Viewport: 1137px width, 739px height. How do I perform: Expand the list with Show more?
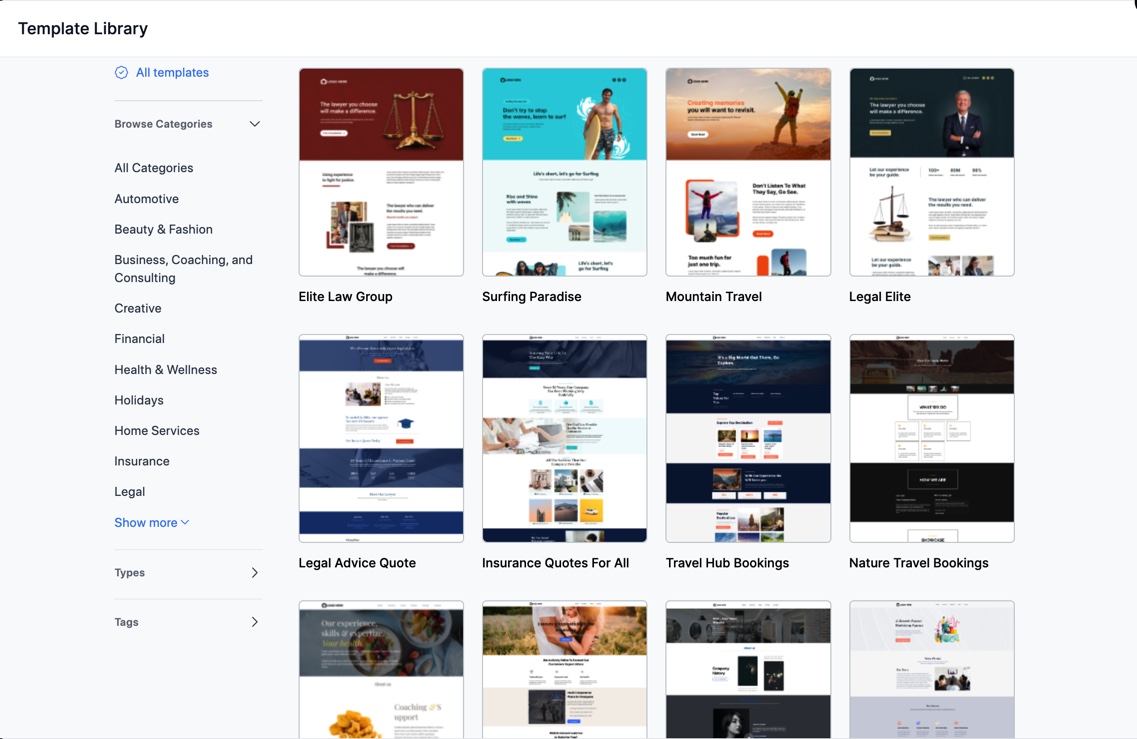(152, 522)
